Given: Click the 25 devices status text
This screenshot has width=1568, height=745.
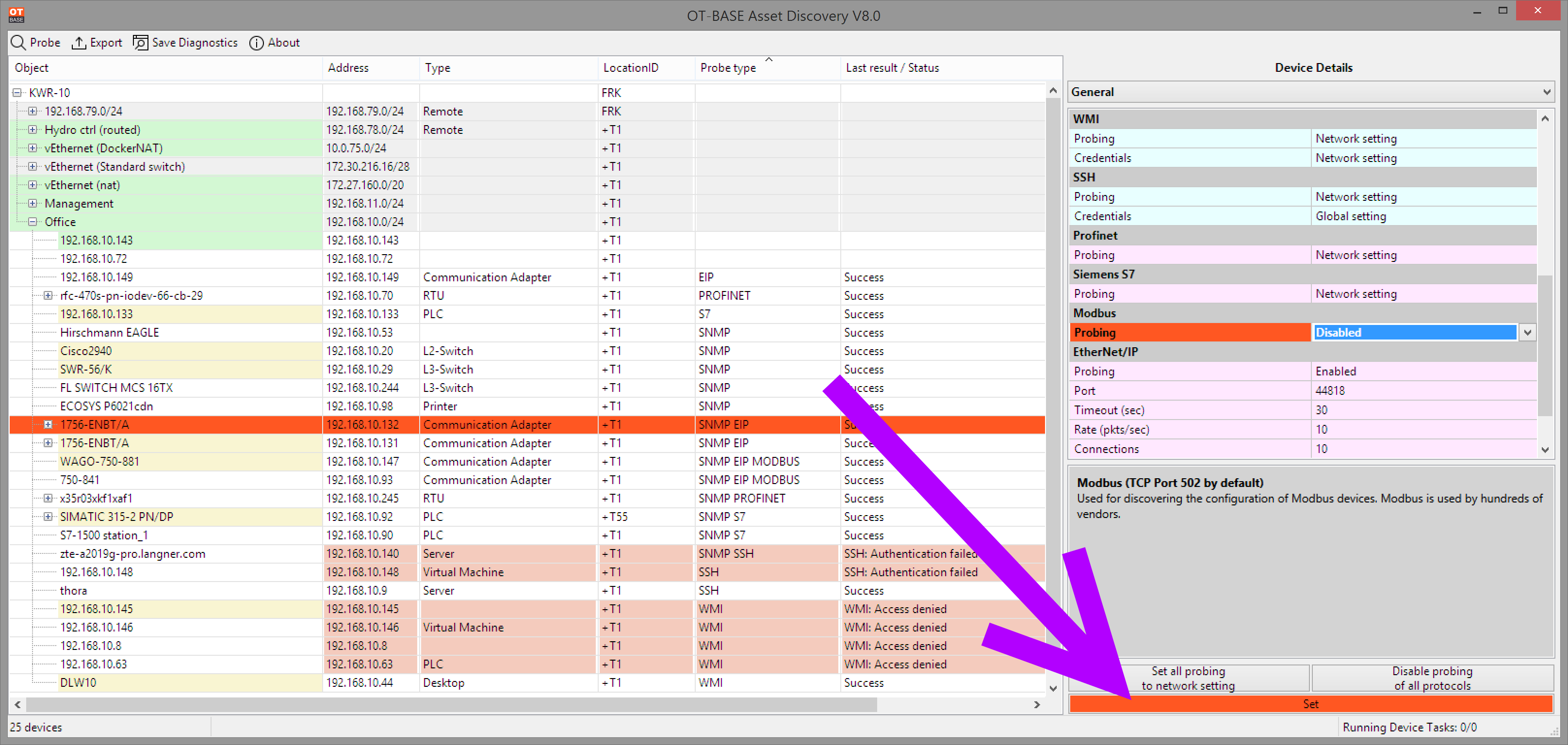Looking at the screenshot, I should click(36, 728).
